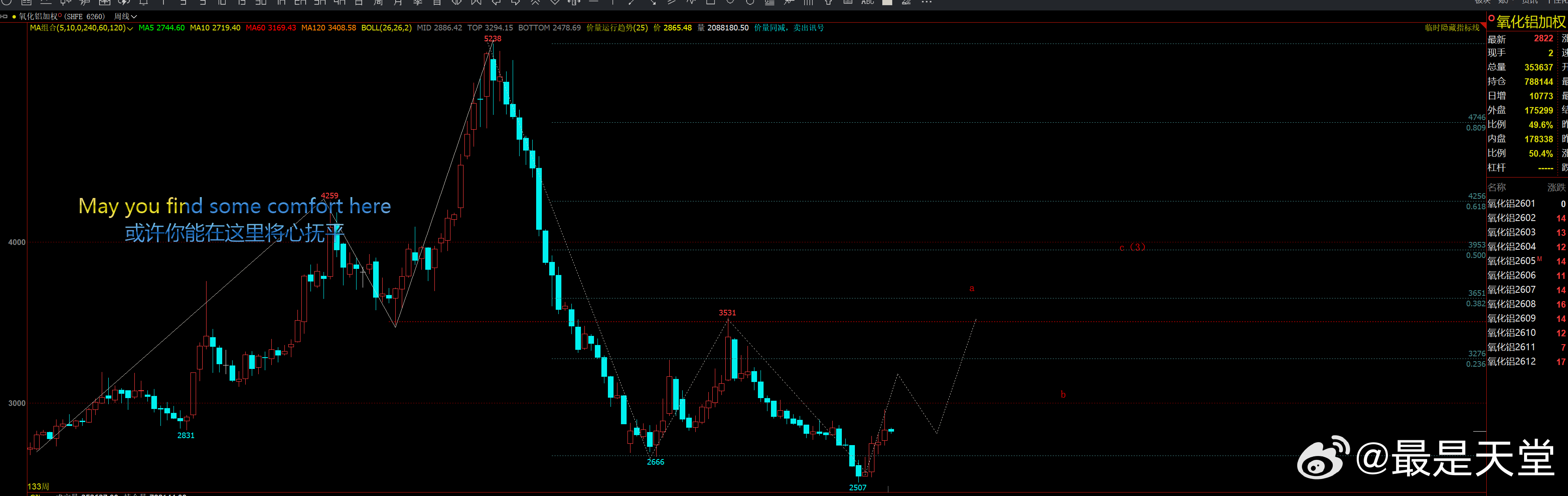Viewport: 1568px width, 496px height.
Task: Select contract 氧化铝2605 in the list
Action: (x=1511, y=261)
